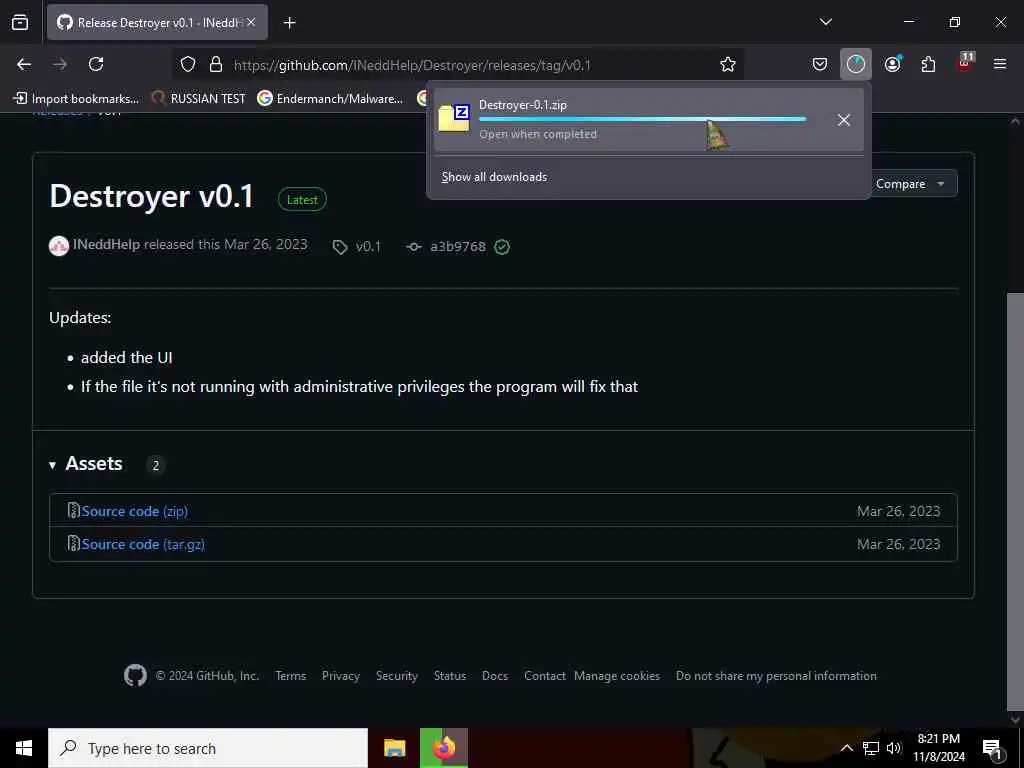Click Manage cookies in footer
This screenshot has height=768, width=1024.
[x=616, y=676]
